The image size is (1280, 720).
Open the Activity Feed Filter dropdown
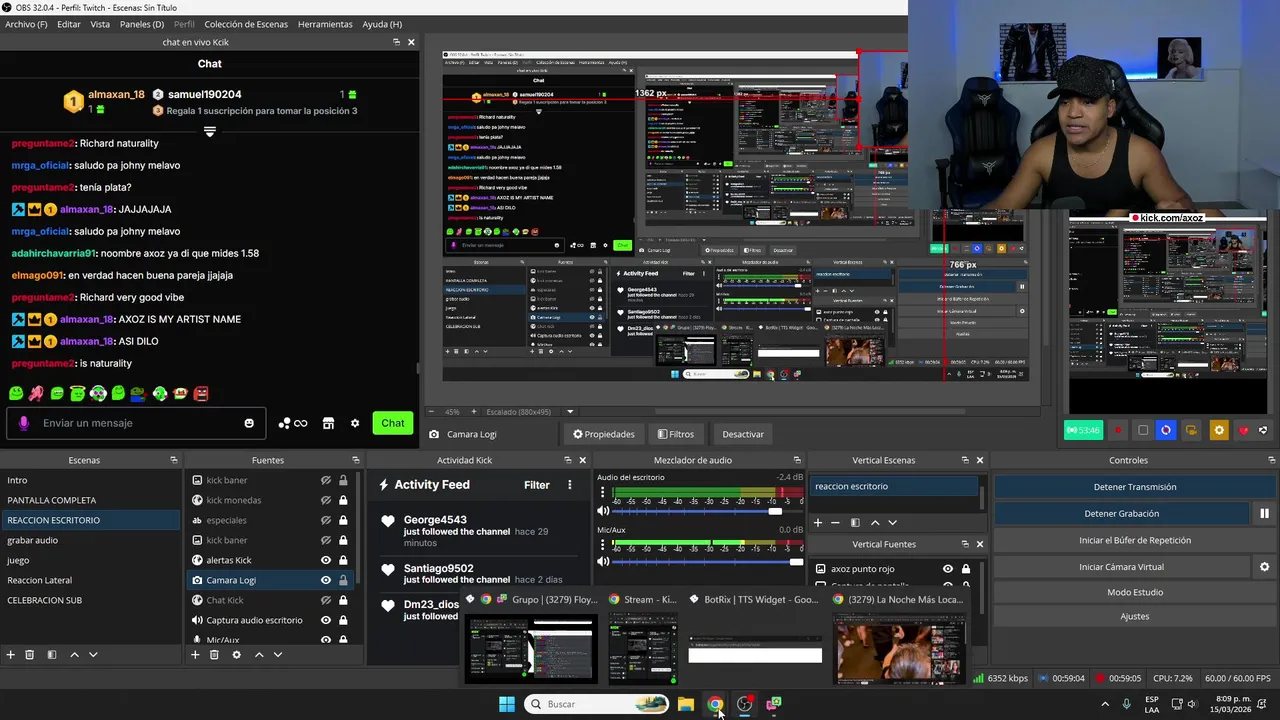coord(537,485)
